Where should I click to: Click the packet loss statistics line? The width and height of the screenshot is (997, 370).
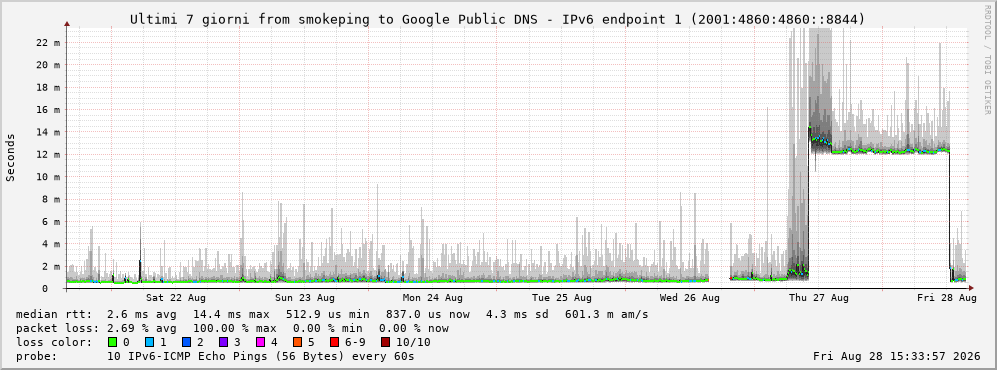232,328
